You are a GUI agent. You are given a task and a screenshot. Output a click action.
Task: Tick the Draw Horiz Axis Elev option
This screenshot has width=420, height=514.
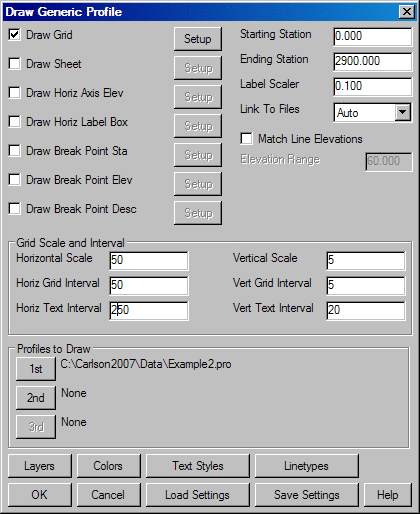tap(14, 93)
